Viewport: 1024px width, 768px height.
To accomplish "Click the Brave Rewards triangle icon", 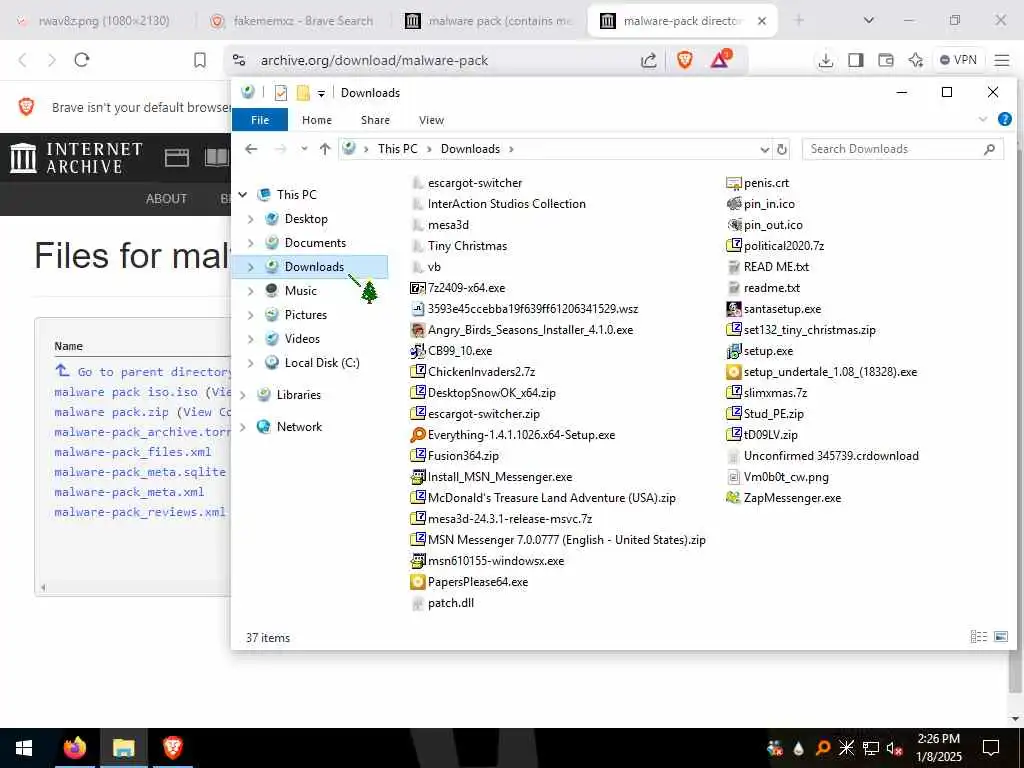I will coord(720,60).
